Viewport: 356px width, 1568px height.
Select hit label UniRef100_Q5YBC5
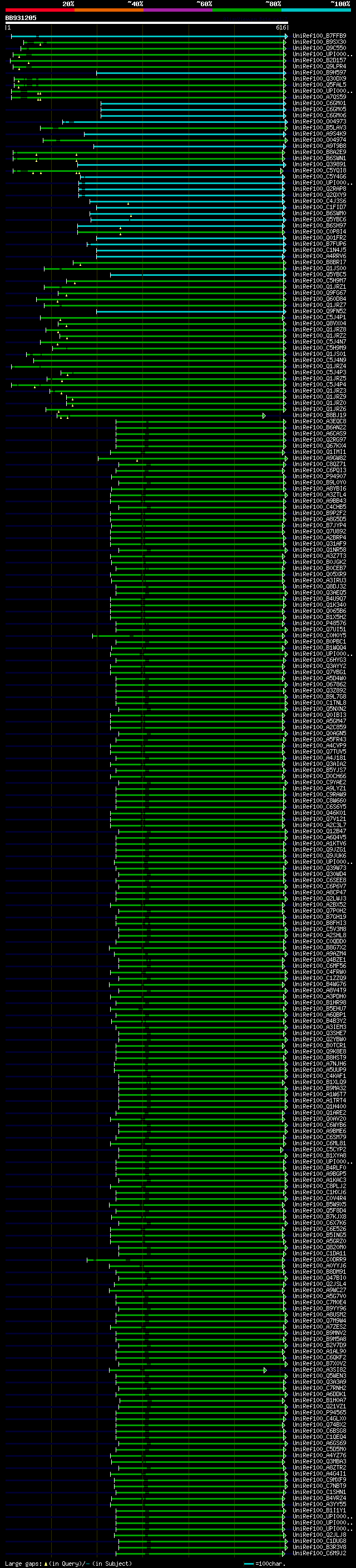point(319,275)
